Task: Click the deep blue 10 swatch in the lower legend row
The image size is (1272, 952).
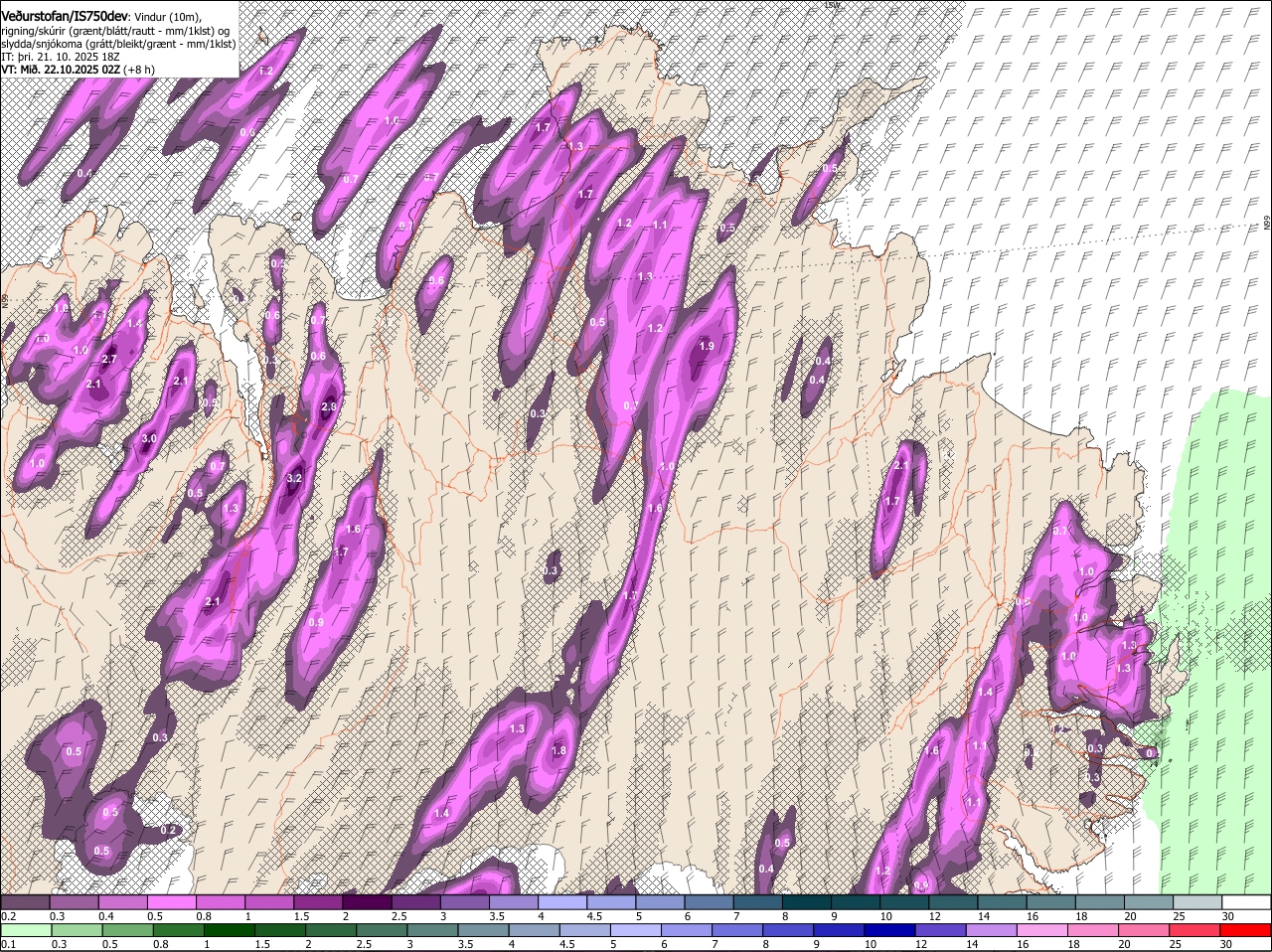Action: click(x=891, y=931)
